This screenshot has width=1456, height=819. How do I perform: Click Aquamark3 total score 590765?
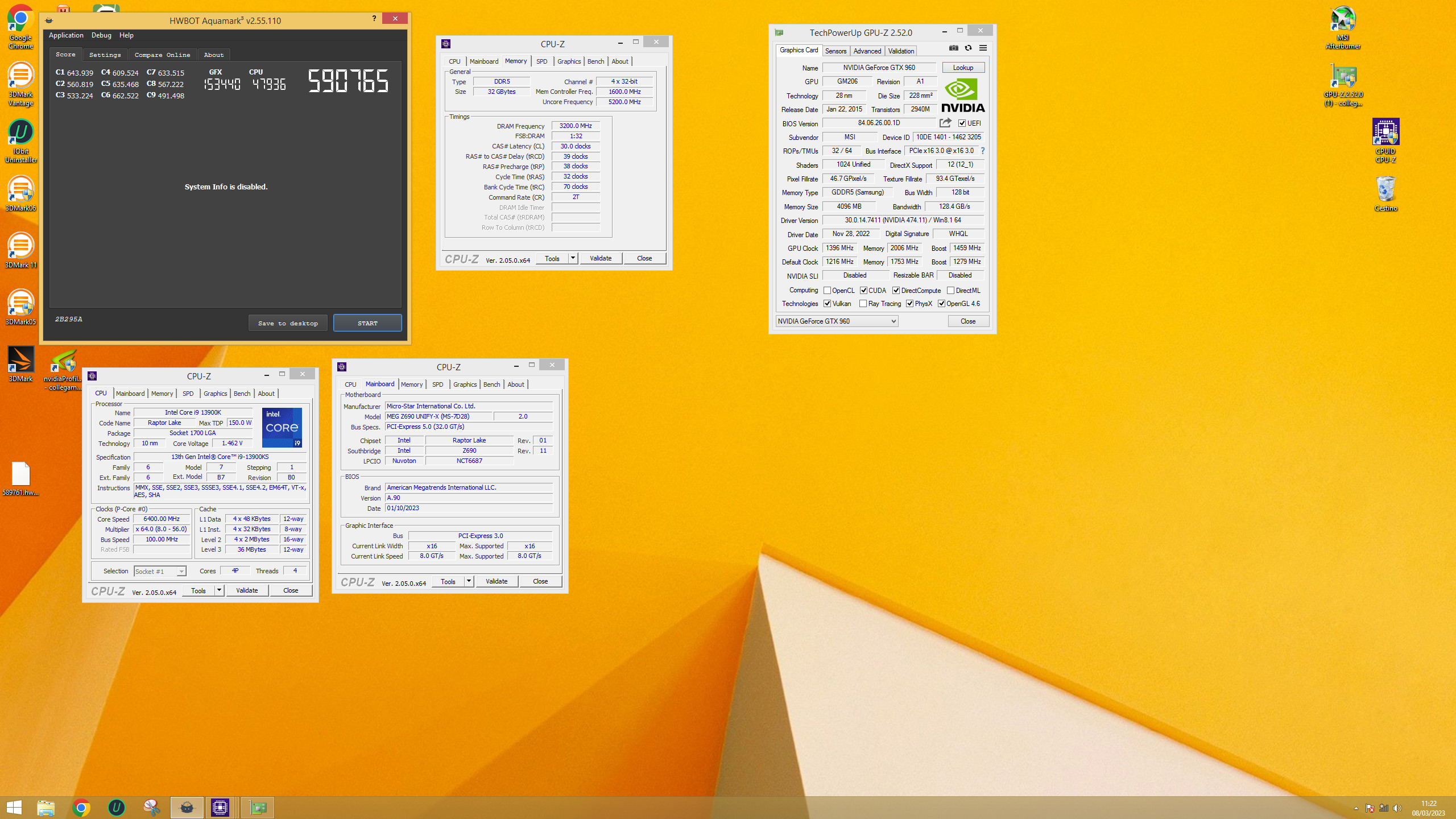pos(348,80)
